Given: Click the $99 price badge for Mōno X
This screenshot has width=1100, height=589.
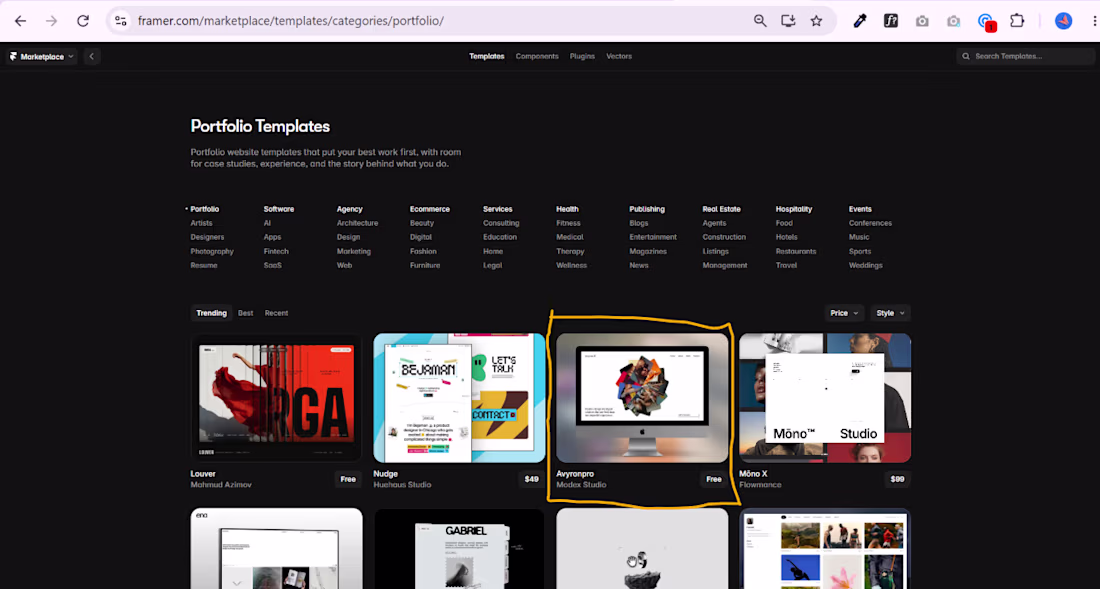Looking at the screenshot, I should (x=897, y=480).
